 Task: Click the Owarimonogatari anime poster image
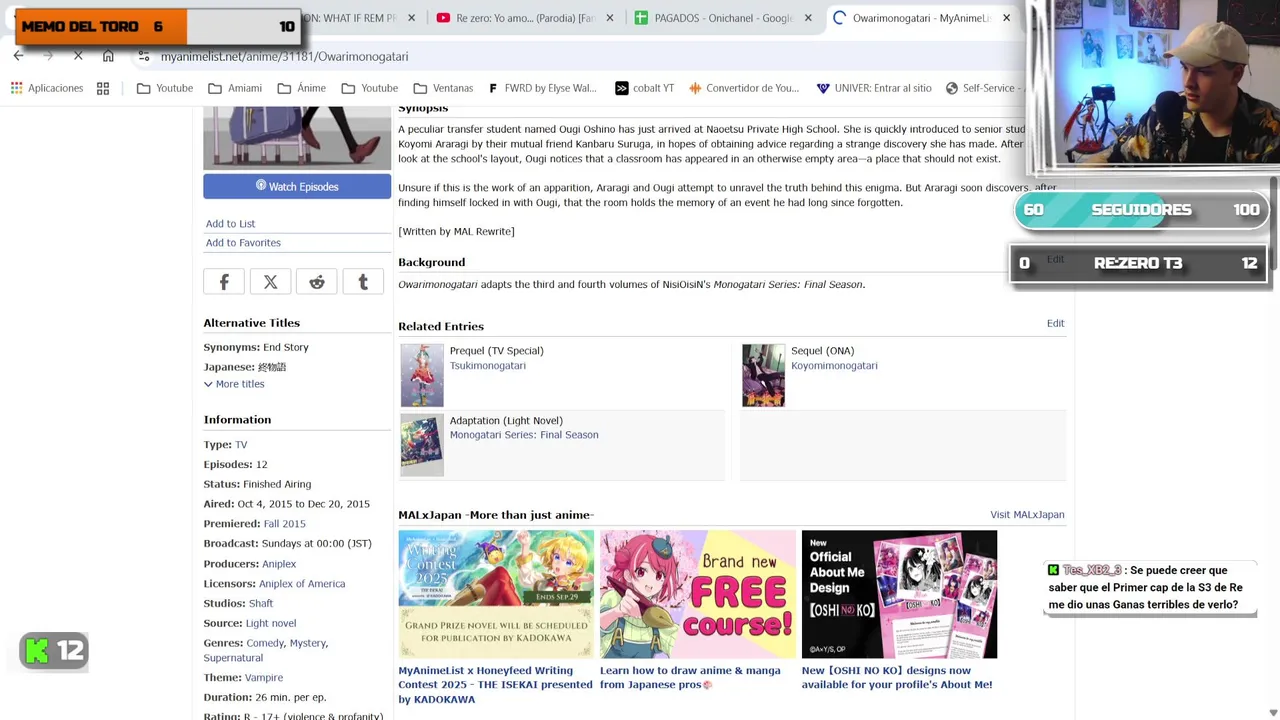coord(297,137)
